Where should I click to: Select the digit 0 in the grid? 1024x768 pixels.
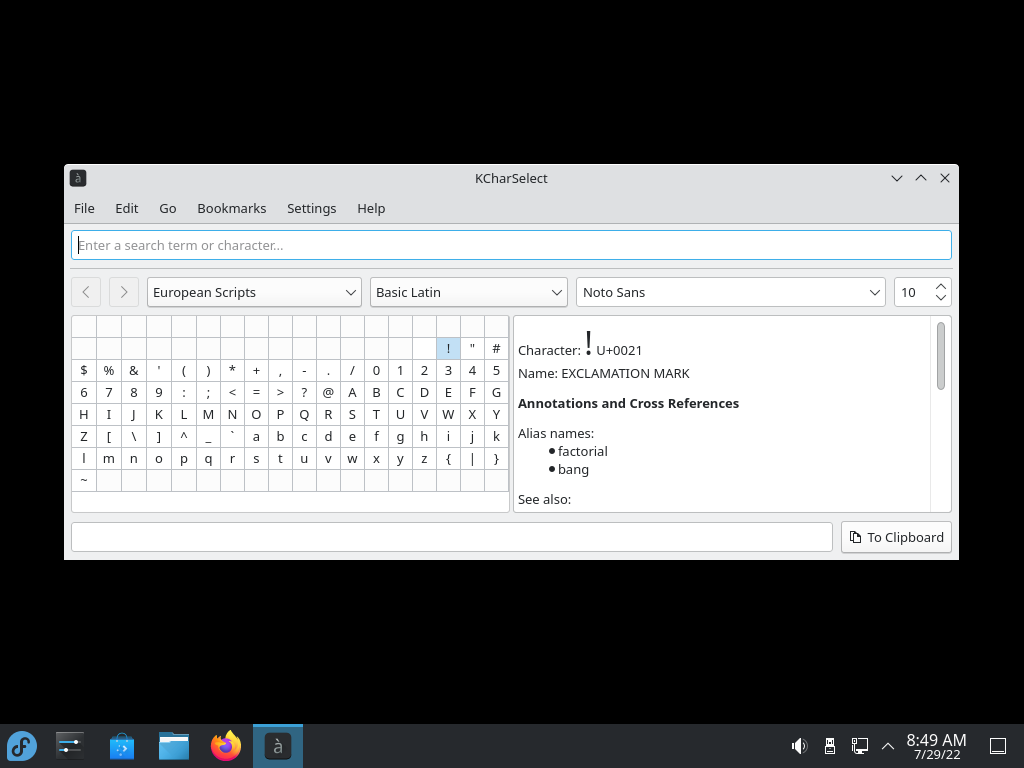(376, 370)
